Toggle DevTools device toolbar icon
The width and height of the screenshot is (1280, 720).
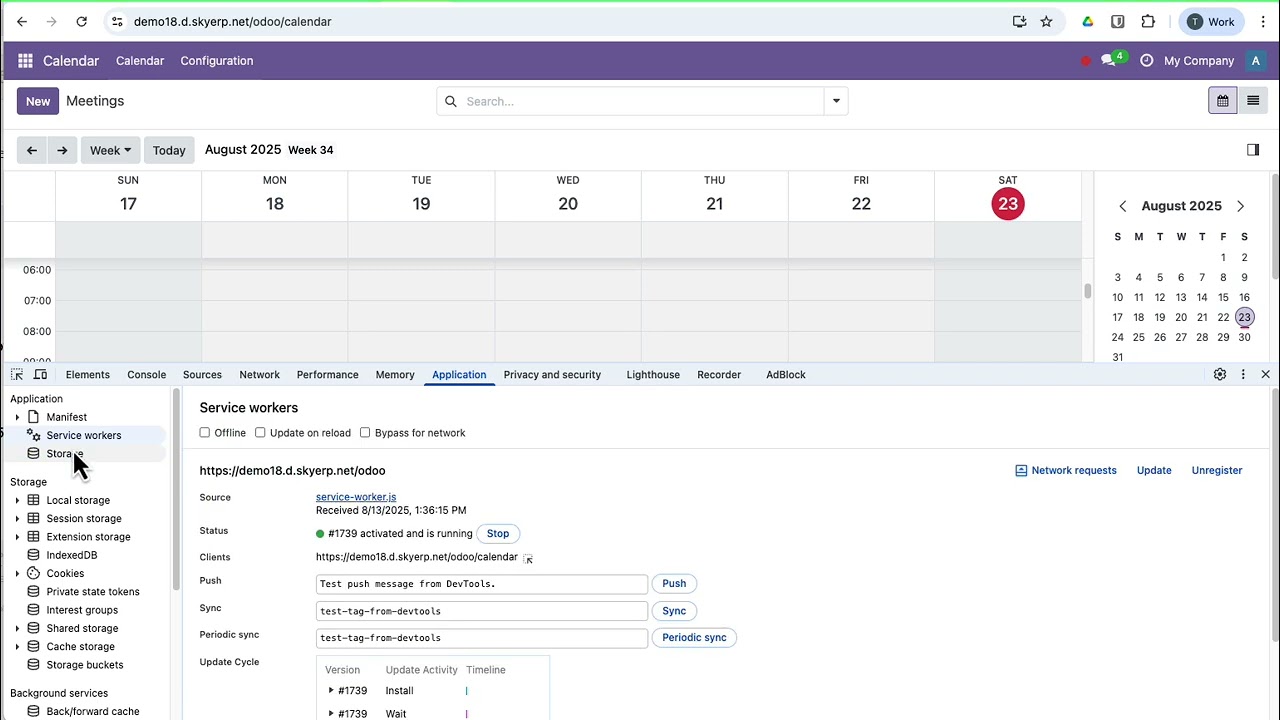pyautogui.click(x=40, y=374)
